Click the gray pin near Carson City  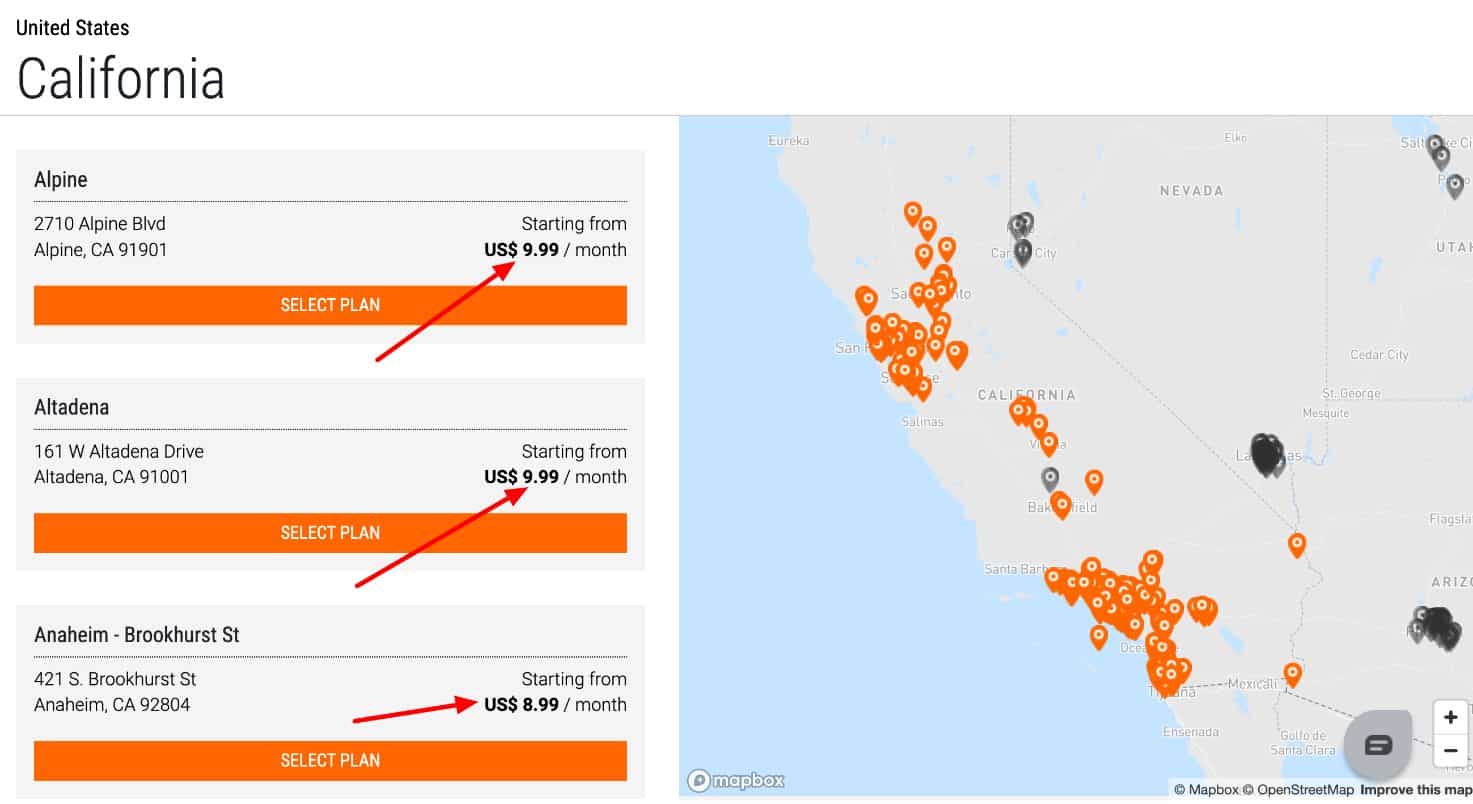(x=1022, y=251)
